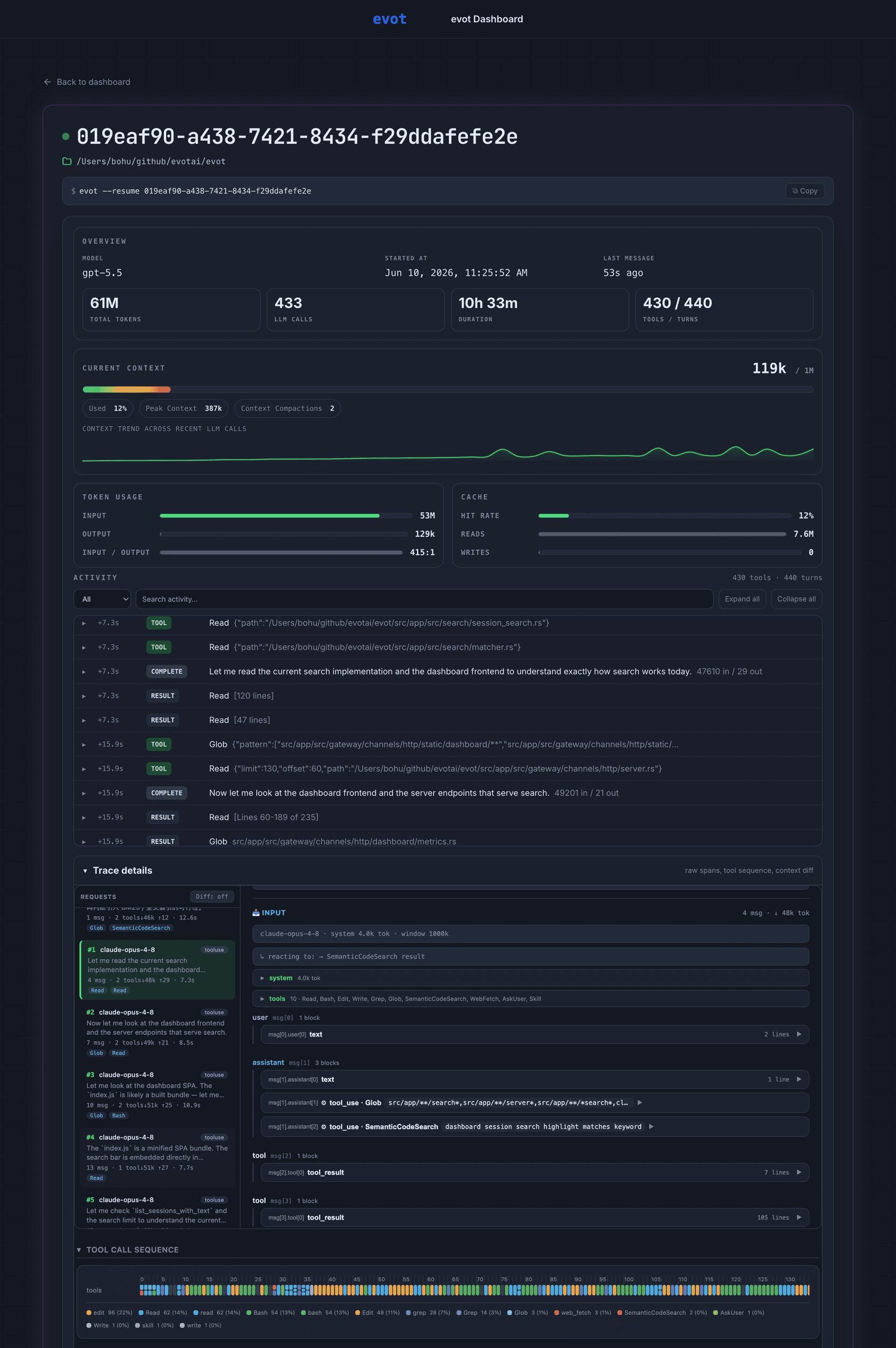Viewport: 896px width, 1348px height.
Task: Click the Used 12% chip
Action: pyautogui.click(x=107, y=408)
